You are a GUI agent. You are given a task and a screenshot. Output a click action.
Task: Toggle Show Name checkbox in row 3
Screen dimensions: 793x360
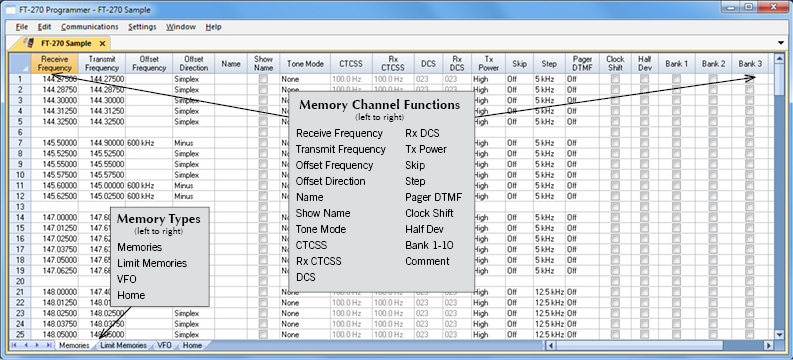coord(263,100)
